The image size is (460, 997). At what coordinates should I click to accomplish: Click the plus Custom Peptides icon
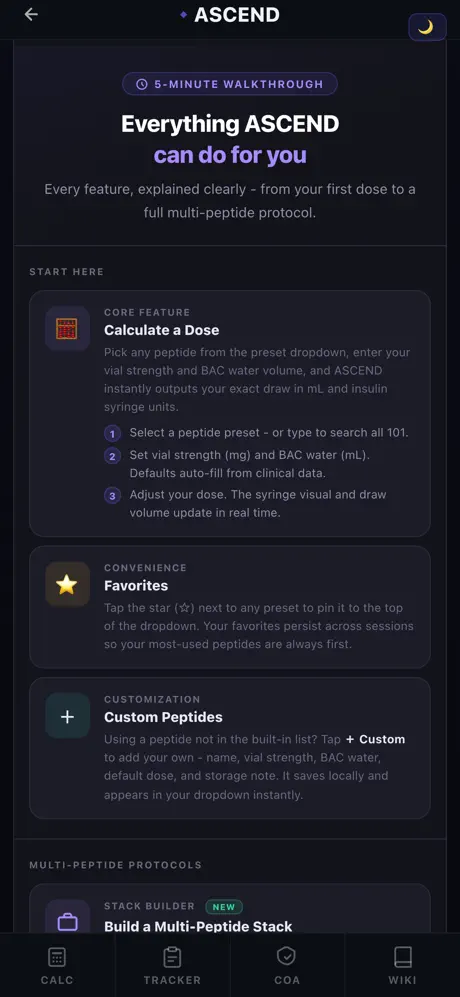tap(67, 716)
